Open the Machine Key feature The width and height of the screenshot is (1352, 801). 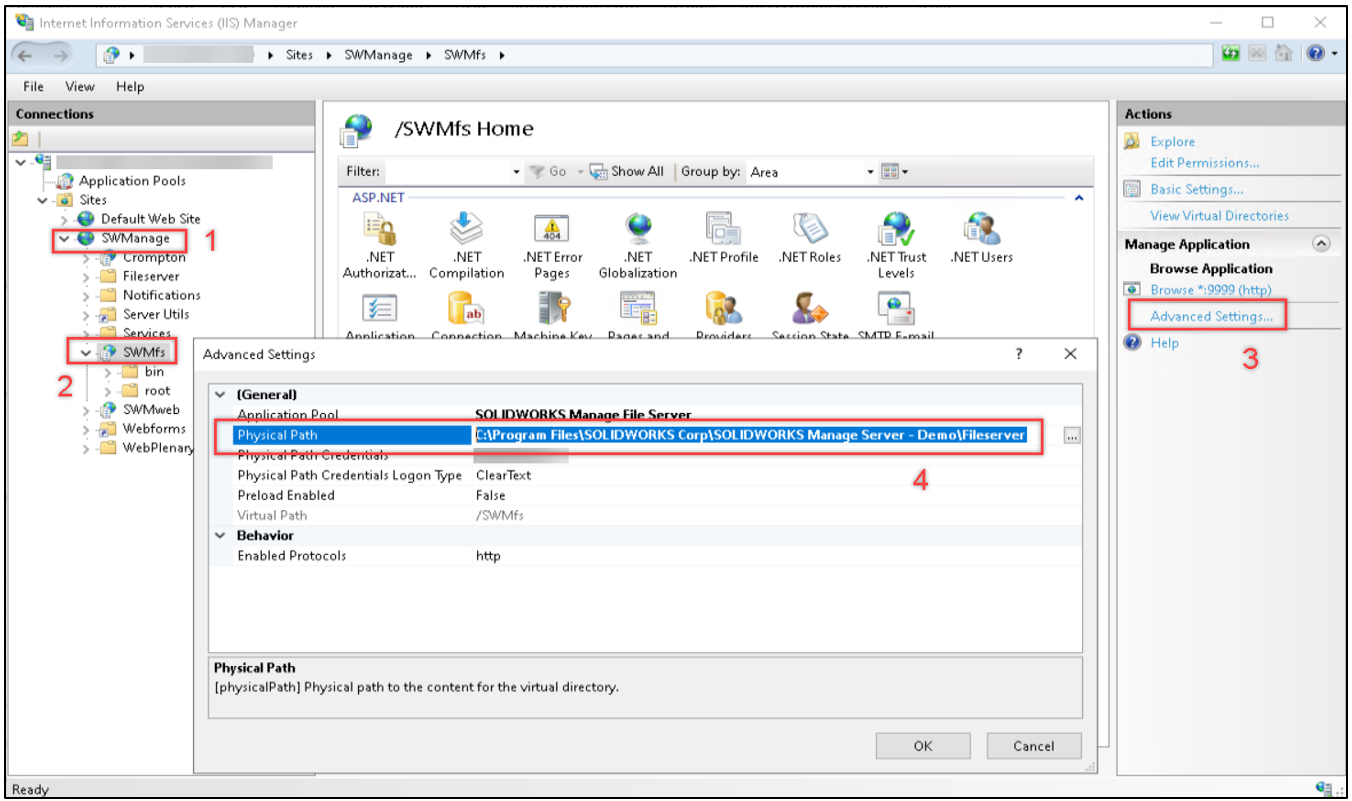[x=552, y=310]
